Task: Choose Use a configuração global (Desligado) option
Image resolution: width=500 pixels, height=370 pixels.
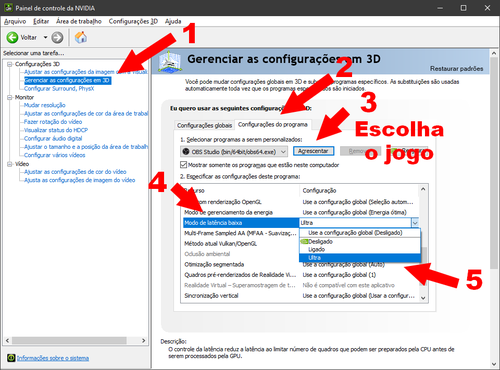Action: (360, 233)
